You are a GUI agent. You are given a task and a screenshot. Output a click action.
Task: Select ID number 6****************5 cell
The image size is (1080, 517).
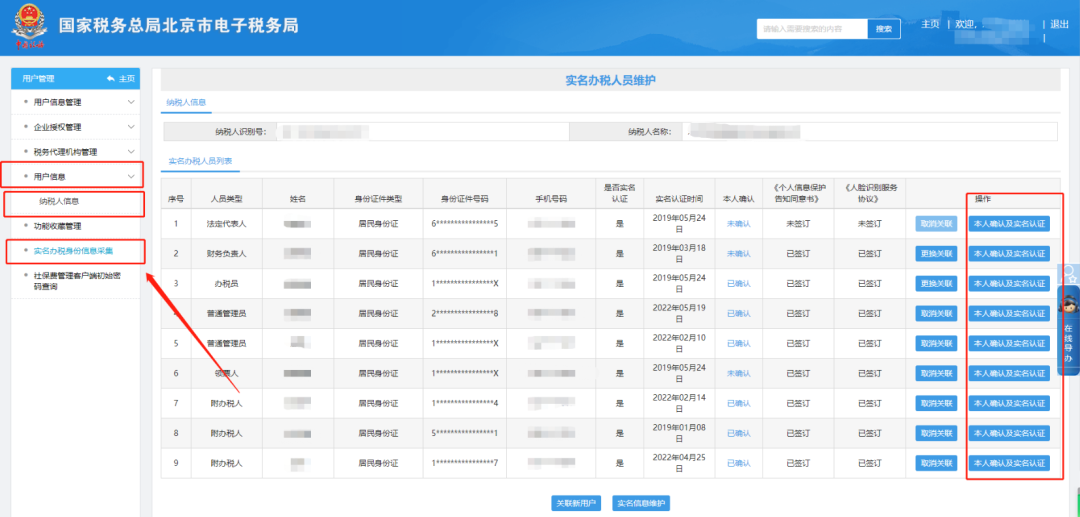point(465,224)
